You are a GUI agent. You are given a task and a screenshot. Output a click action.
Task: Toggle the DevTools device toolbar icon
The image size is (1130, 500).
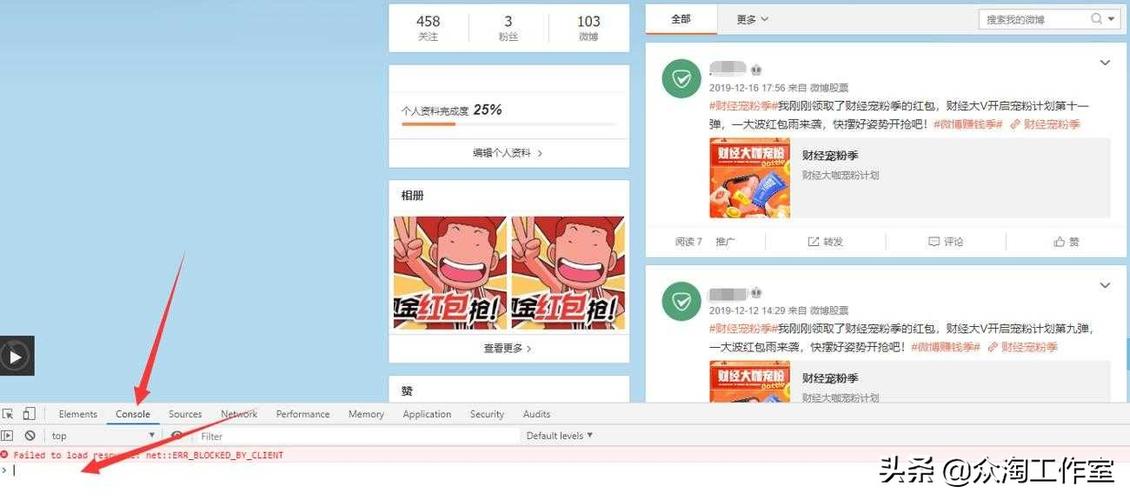click(28, 414)
